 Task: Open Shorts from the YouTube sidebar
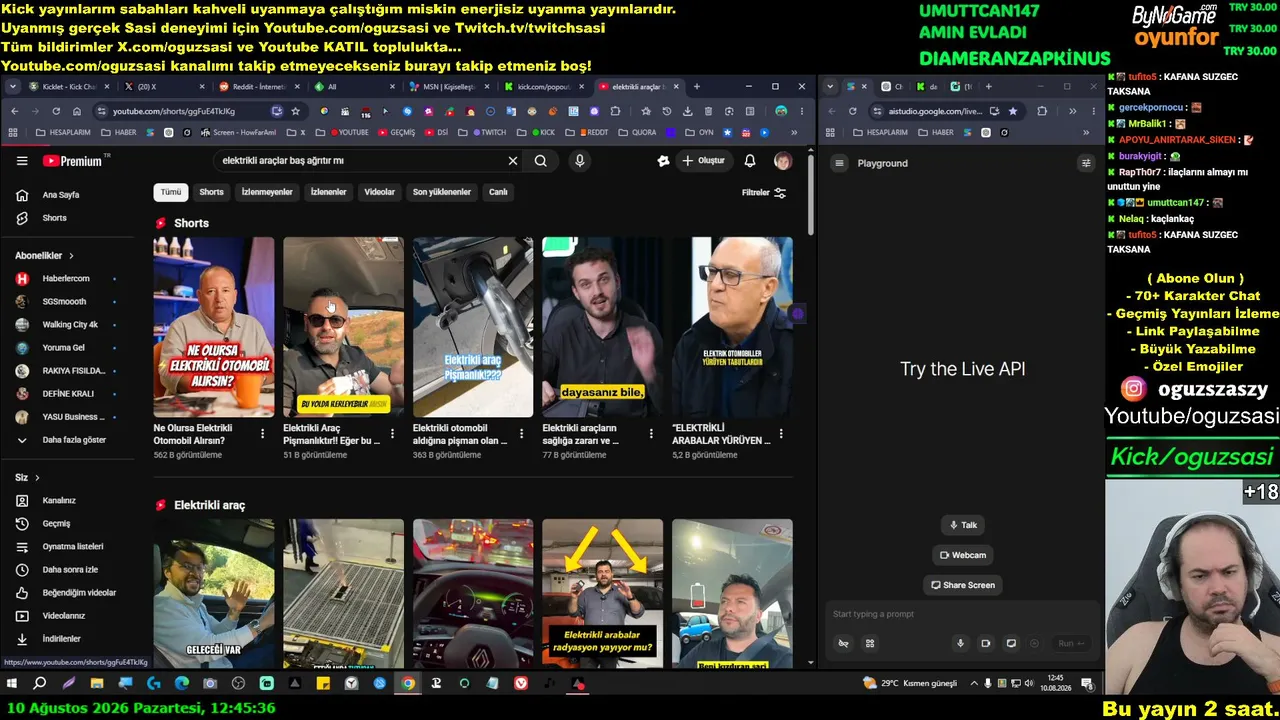point(66,218)
